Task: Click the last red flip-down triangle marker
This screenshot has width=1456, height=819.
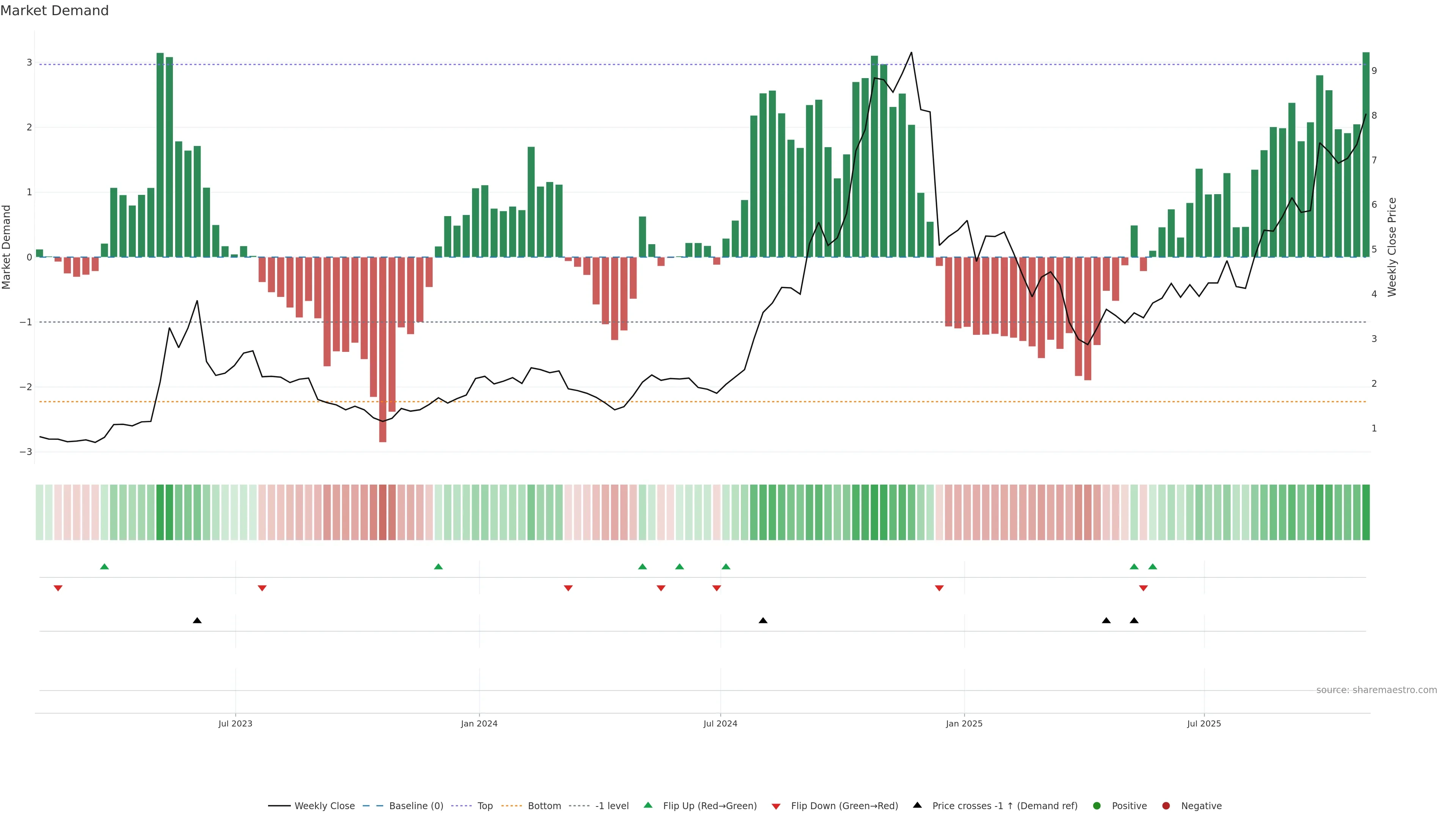Action: (1144, 588)
